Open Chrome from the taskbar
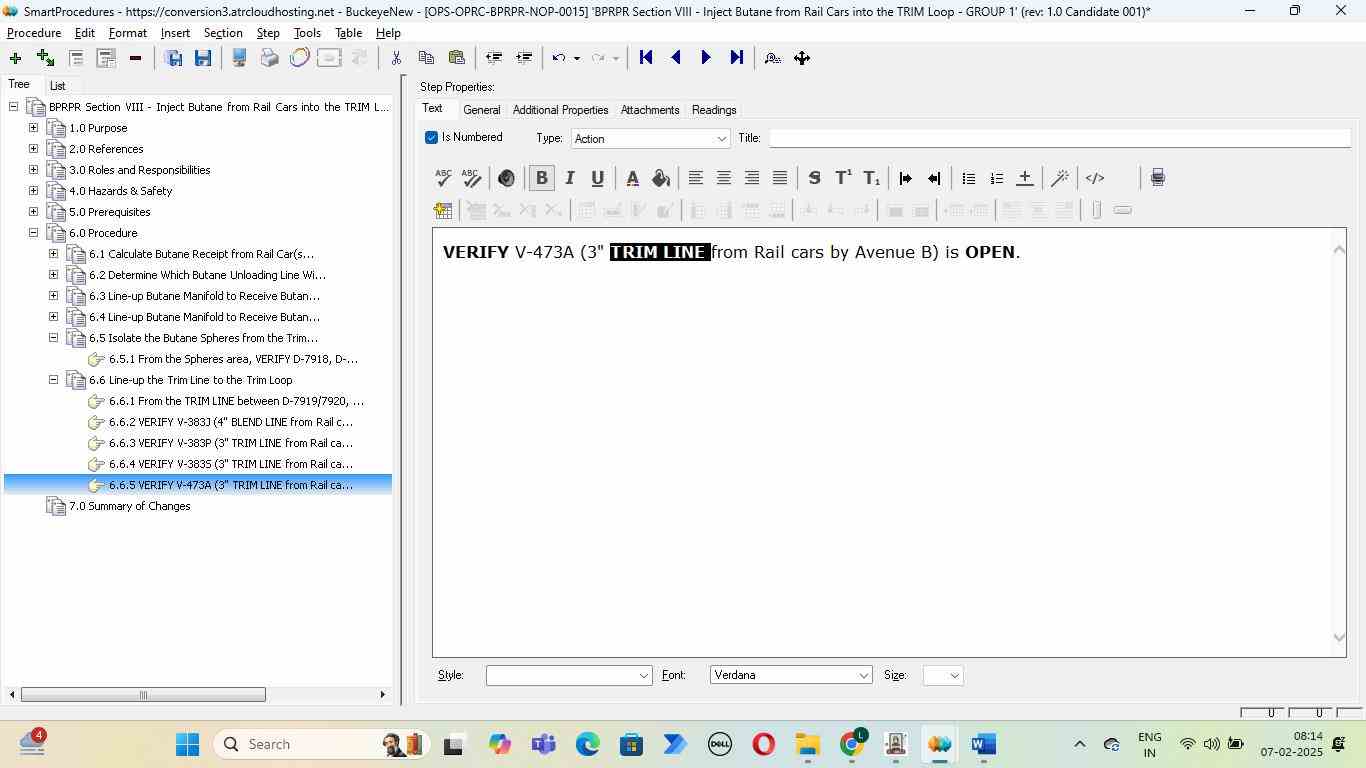The image size is (1366, 768). (x=852, y=744)
